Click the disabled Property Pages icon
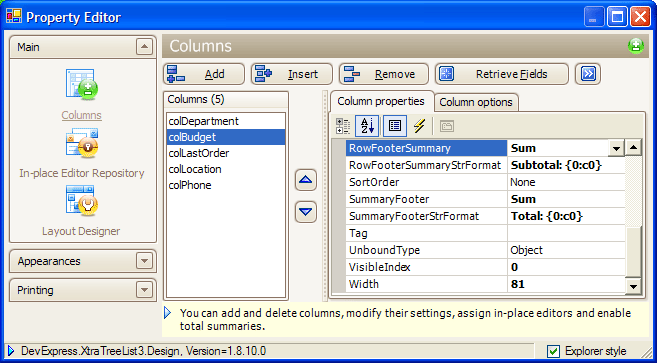 click(447, 126)
